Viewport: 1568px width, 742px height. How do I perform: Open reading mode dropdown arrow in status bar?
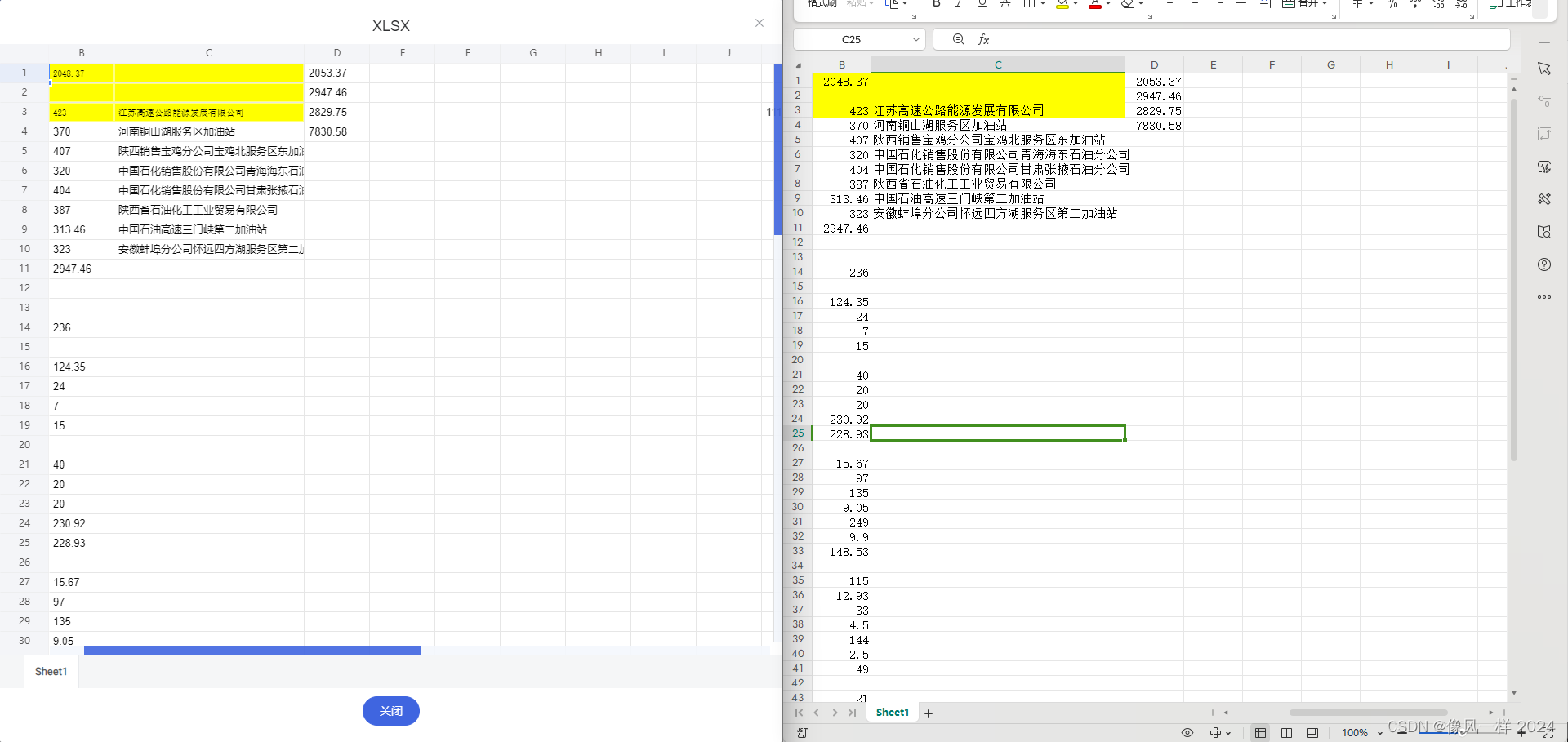pos(1228,733)
